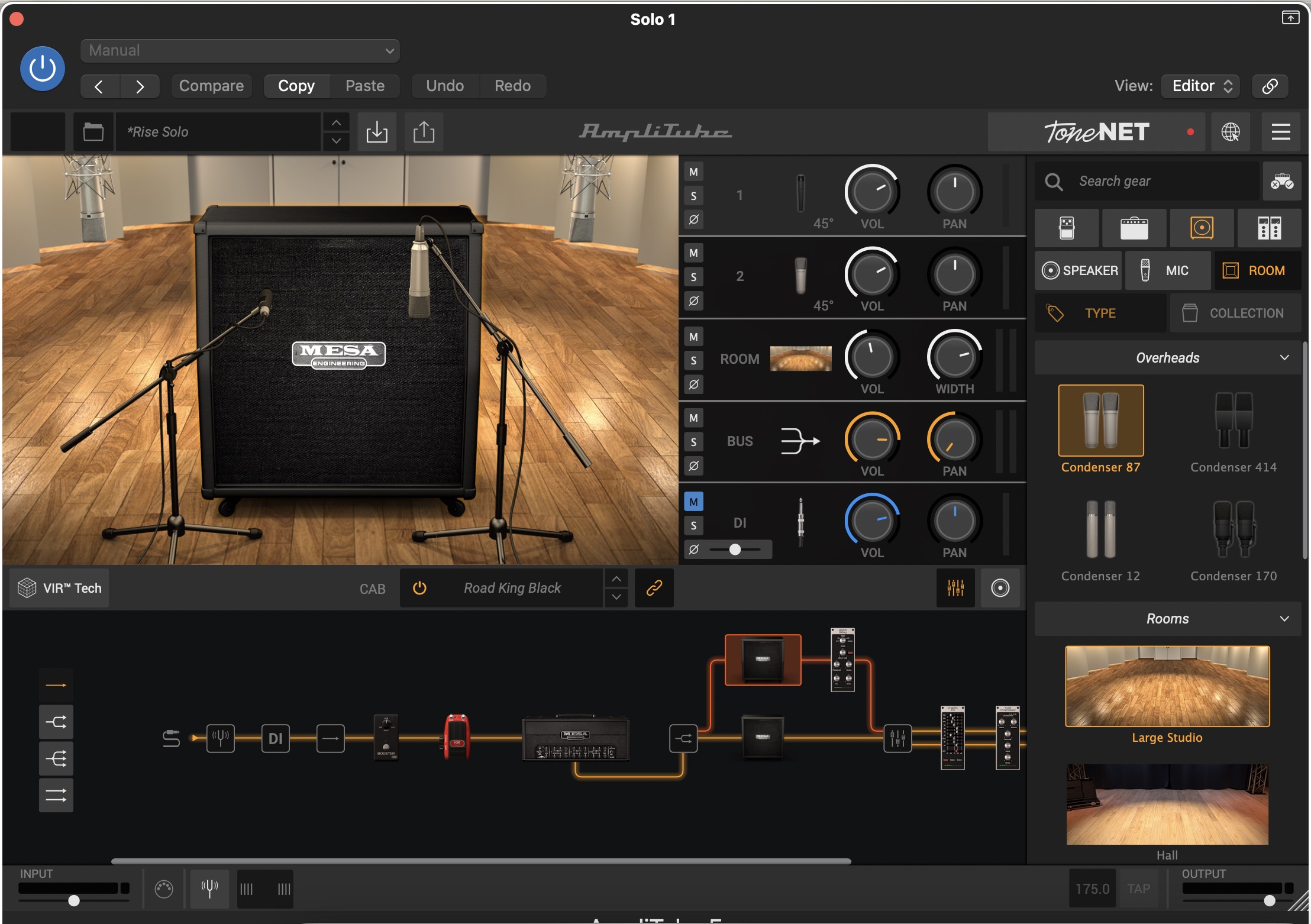Go to previous preset with left arrow
This screenshot has width=1311, height=924.
tap(99, 86)
